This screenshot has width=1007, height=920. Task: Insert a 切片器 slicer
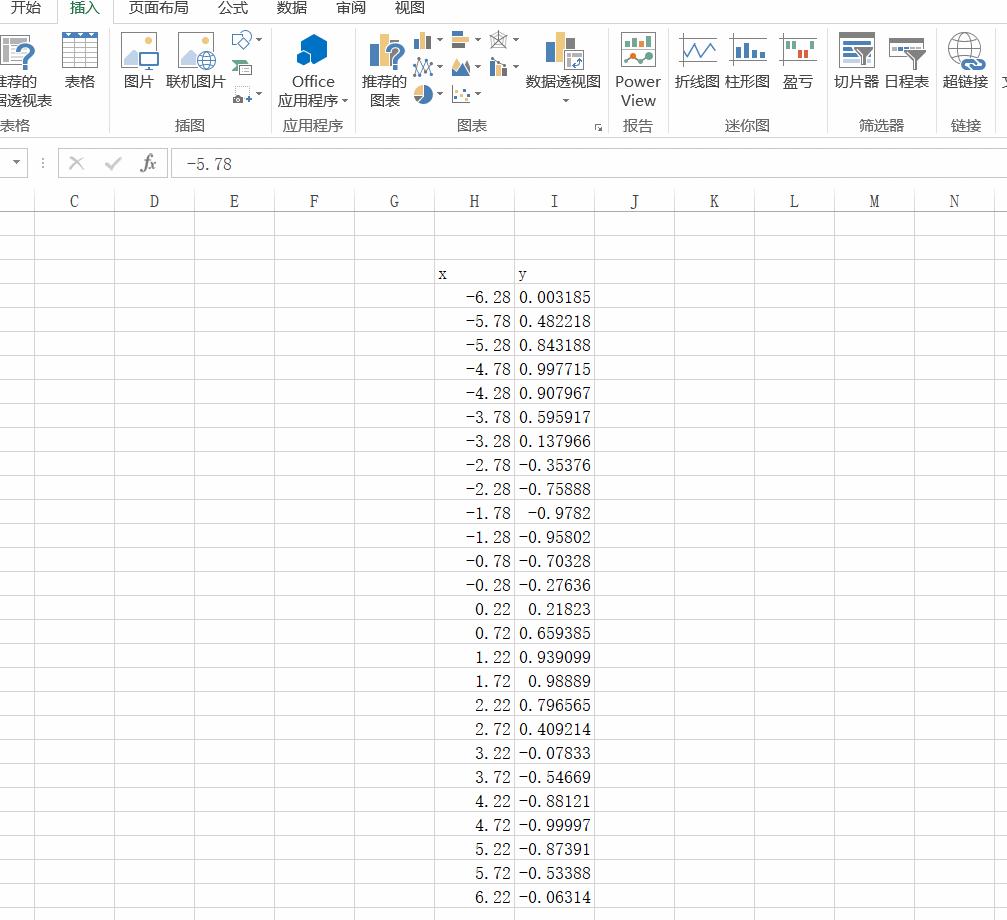tap(856, 60)
